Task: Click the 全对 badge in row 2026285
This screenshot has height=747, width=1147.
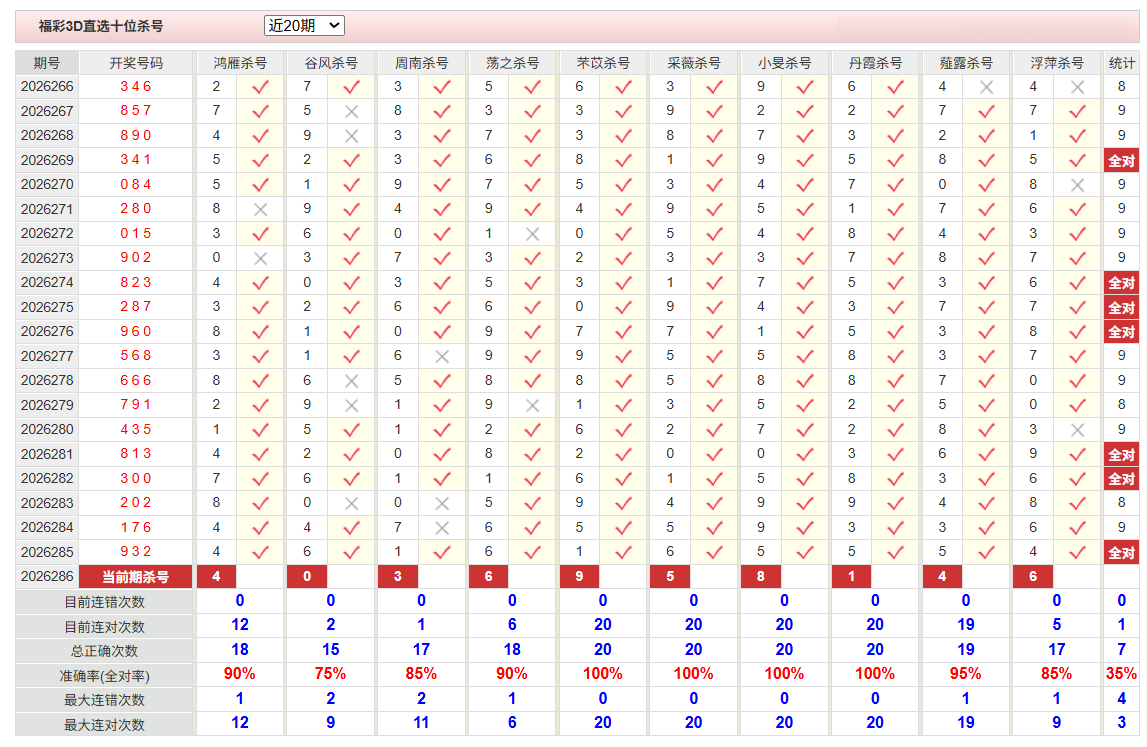Action: pyautogui.click(x=1121, y=552)
